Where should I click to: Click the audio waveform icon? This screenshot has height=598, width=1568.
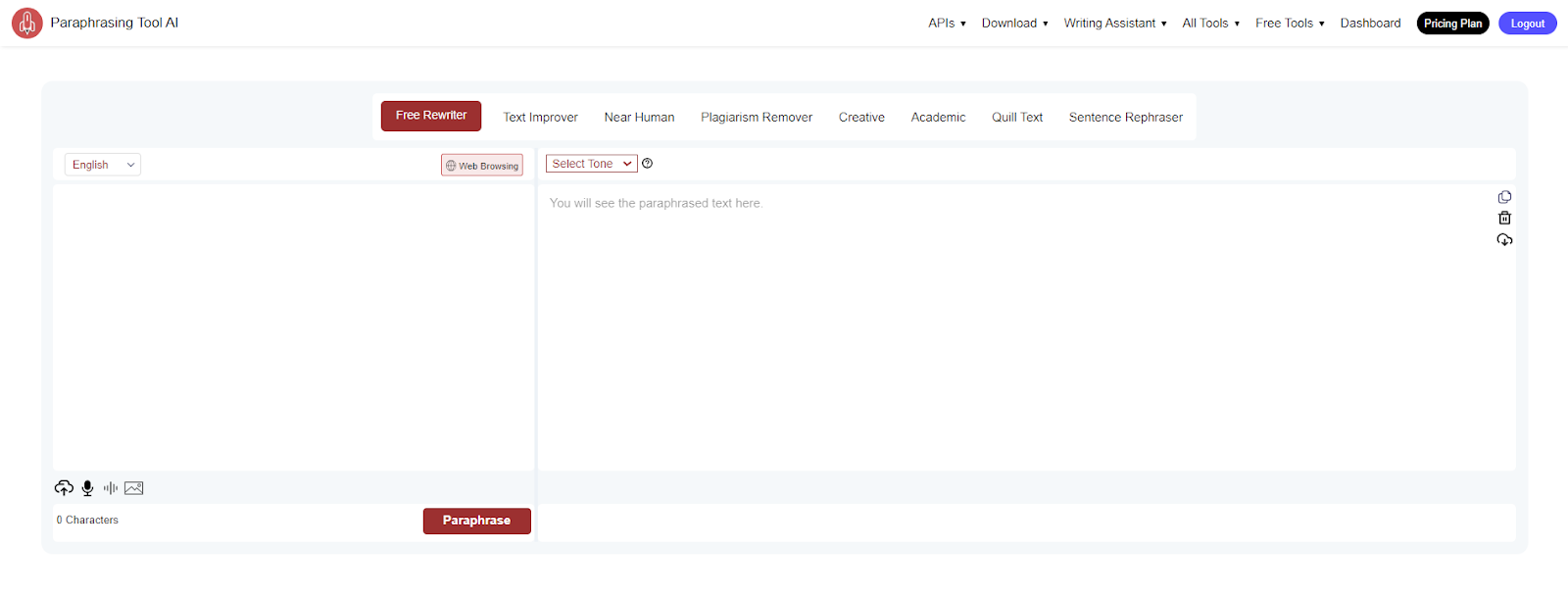(111, 487)
